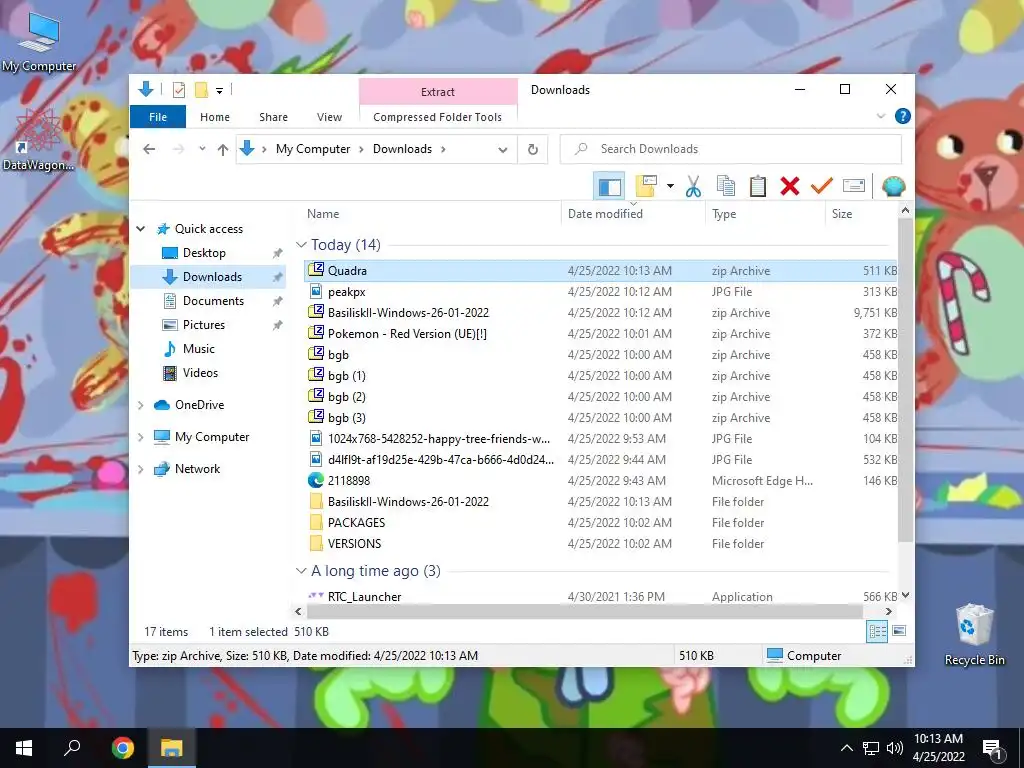Viewport: 1024px width, 768px height.
Task: Open the recent locations dropdown arrow
Action: 202,149
